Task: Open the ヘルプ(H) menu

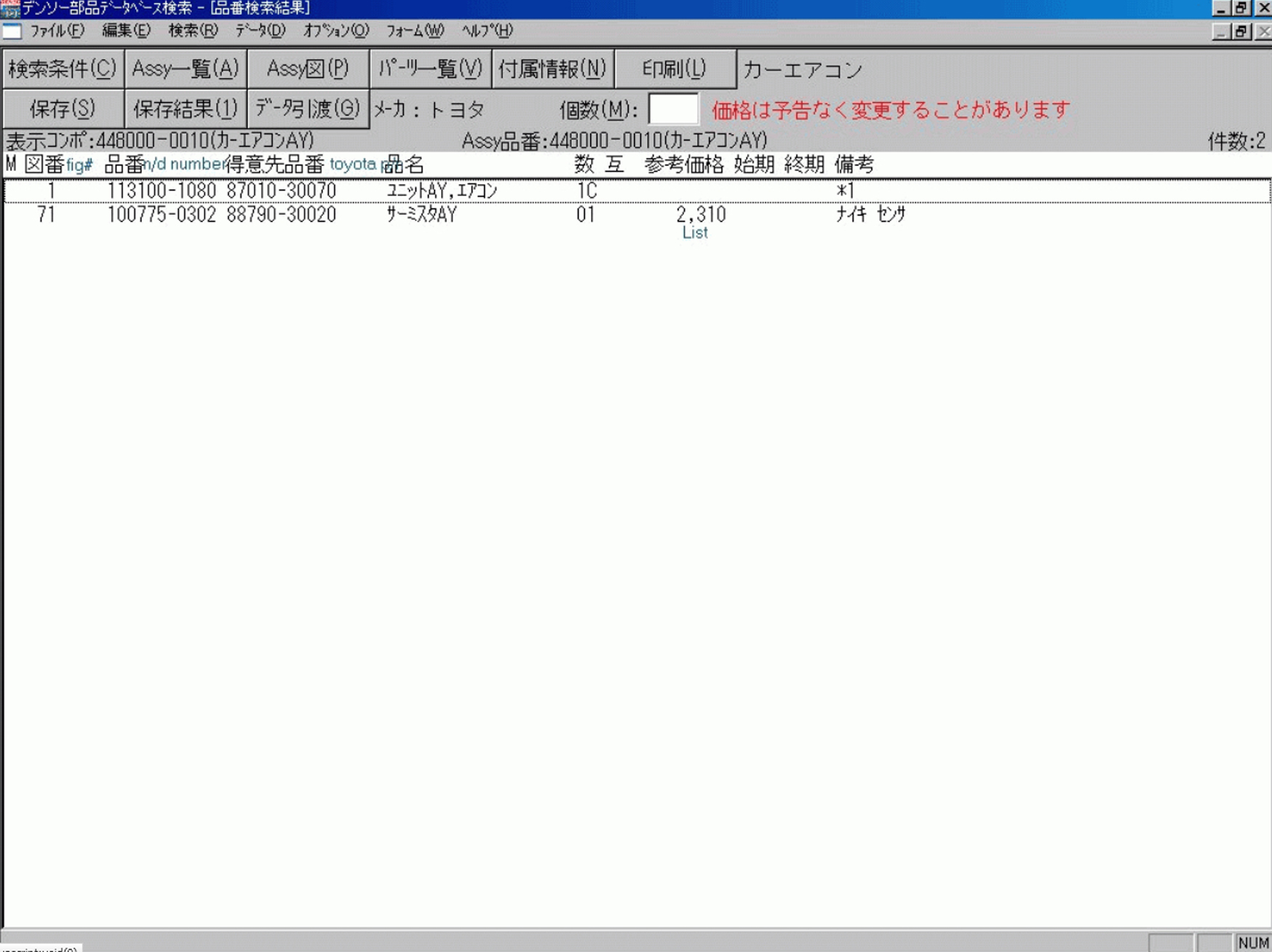Action: click(487, 31)
